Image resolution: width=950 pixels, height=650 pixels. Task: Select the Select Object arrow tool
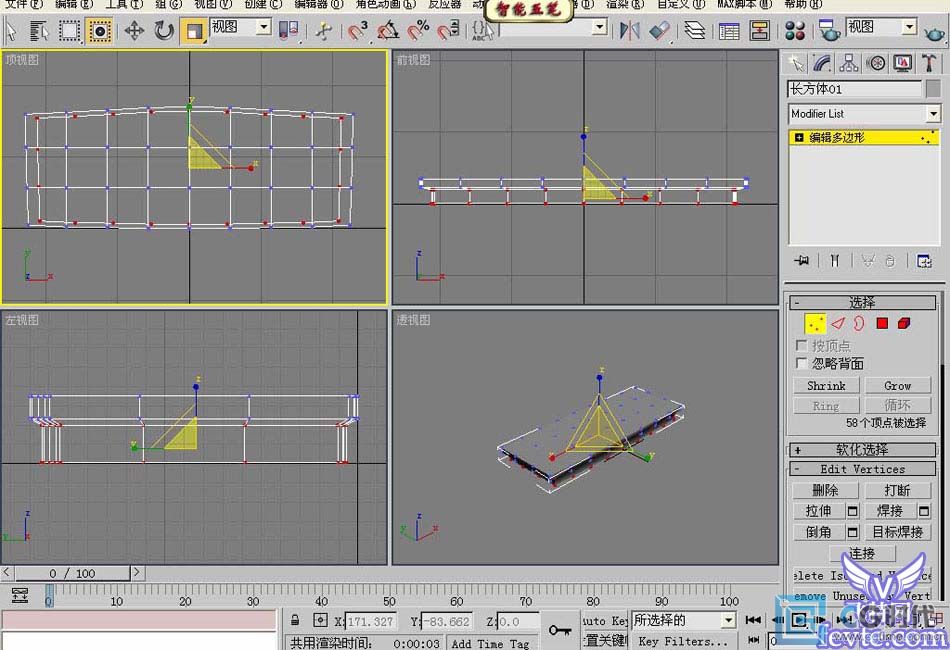pos(11,30)
